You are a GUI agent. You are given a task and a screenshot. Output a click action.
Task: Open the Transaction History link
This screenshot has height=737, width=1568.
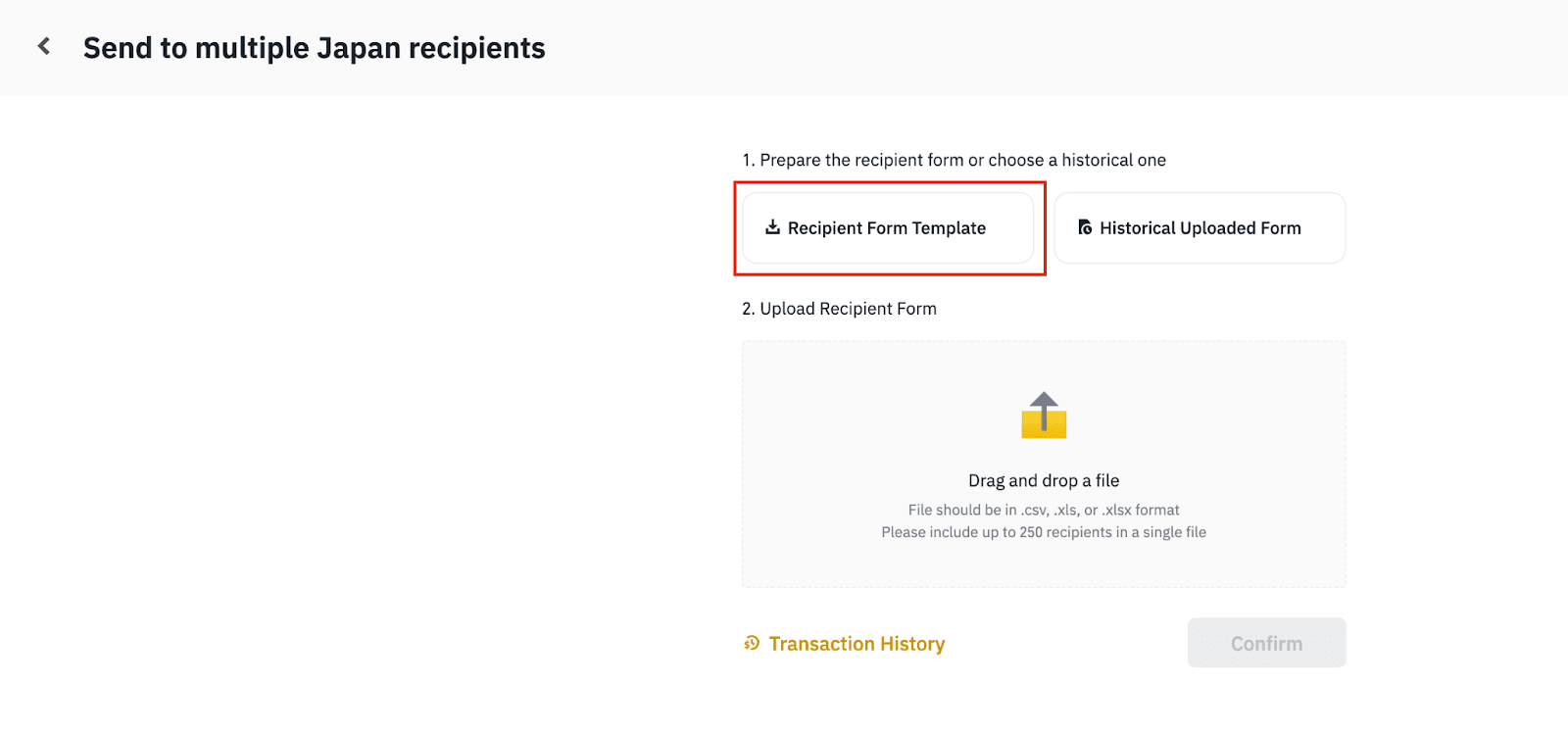pyautogui.click(x=857, y=644)
